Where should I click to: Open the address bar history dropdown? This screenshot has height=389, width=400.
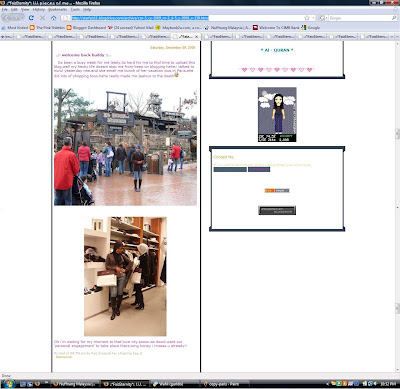pyautogui.click(x=313, y=18)
